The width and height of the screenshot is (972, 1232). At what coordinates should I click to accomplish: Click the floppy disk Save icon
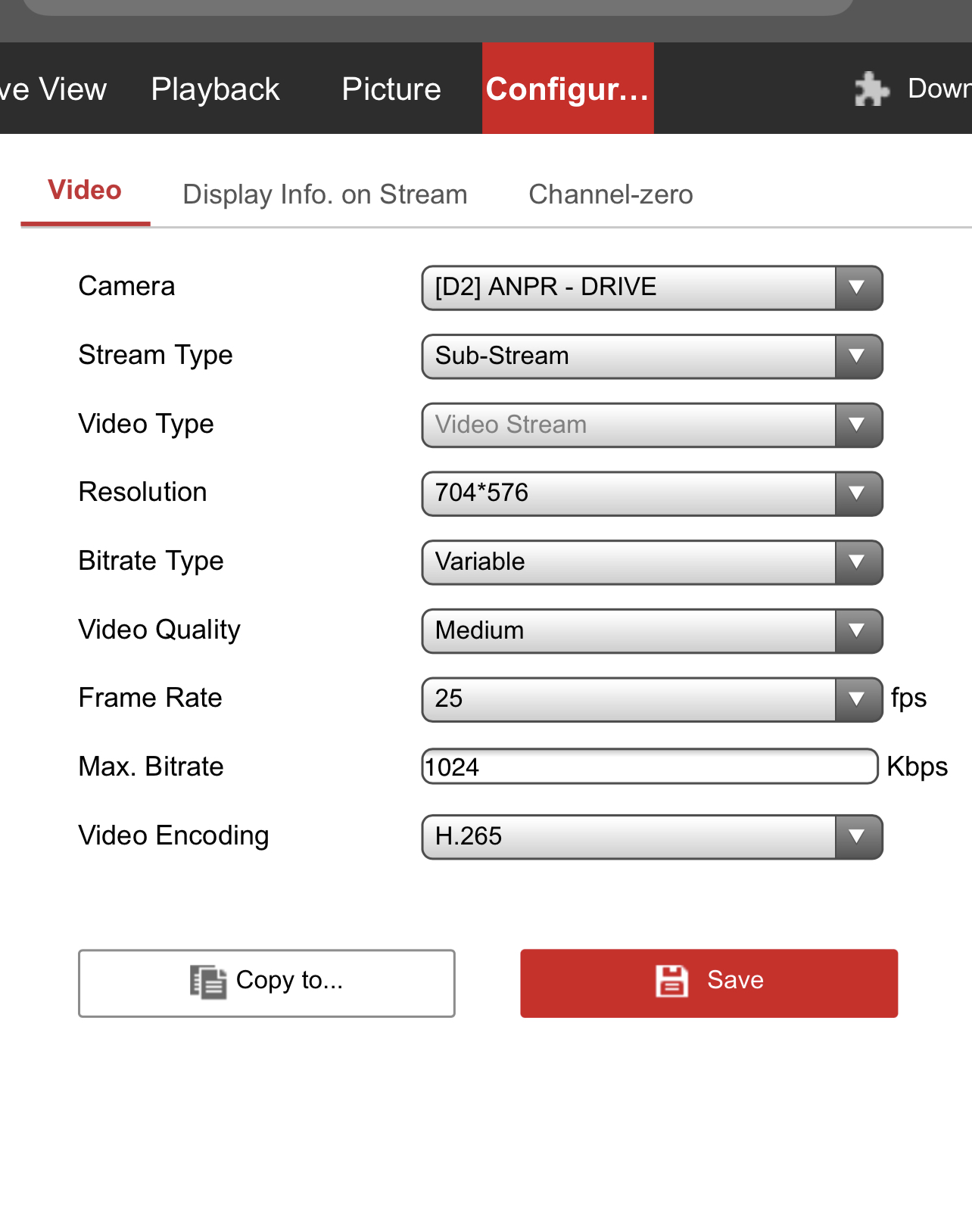pyautogui.click(x=671, y=981)
